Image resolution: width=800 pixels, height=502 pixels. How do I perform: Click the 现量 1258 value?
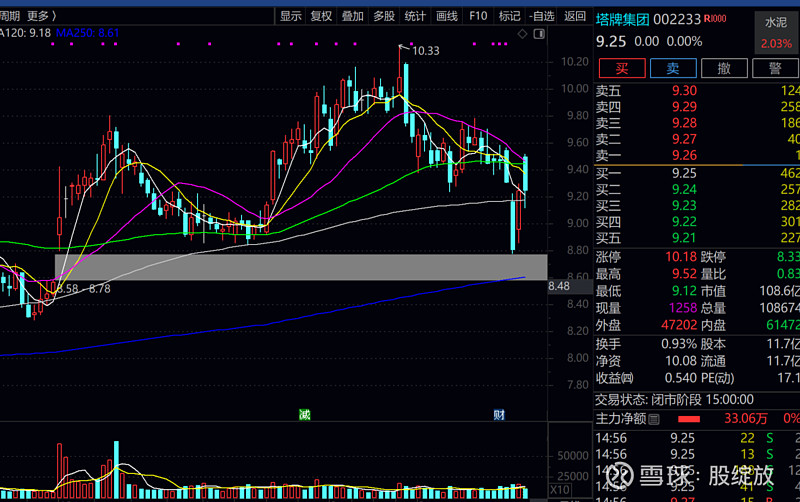point(683,308)
